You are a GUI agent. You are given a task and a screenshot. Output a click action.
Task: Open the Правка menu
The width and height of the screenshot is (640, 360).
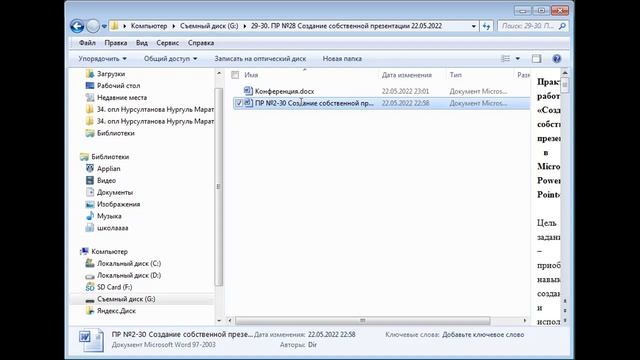116,43
